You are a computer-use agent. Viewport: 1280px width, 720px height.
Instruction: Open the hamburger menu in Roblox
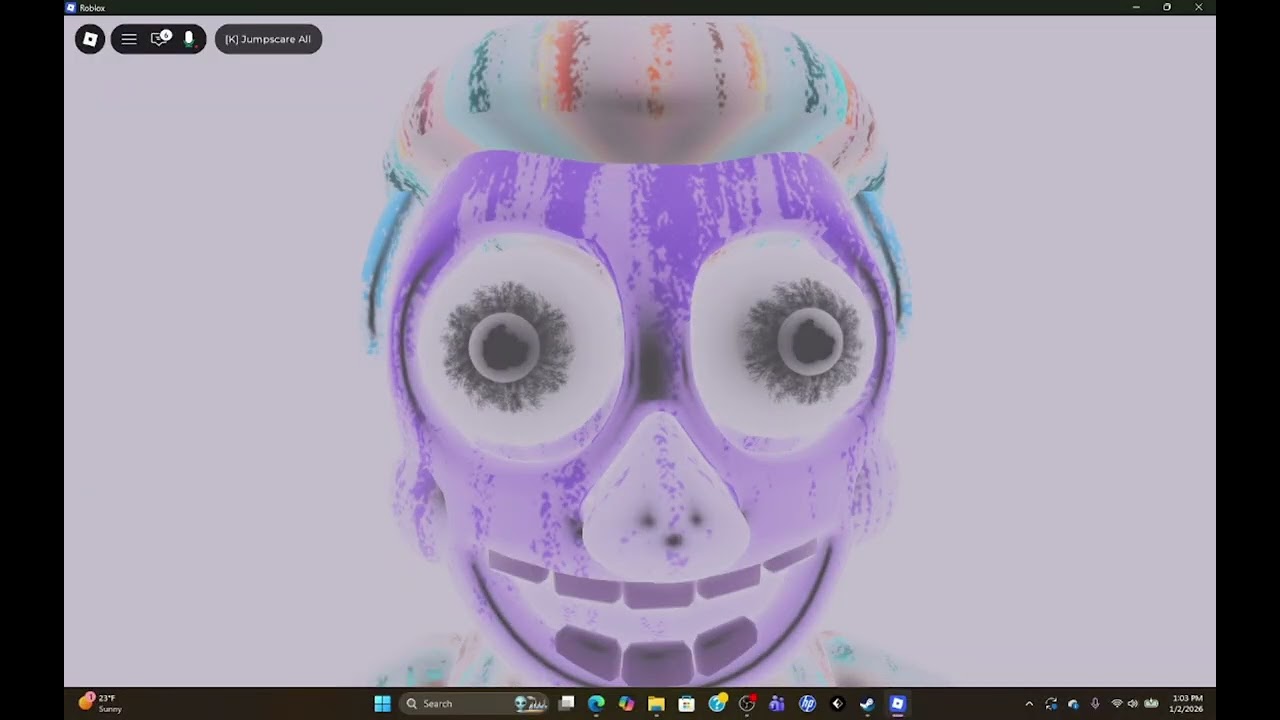(129, 39)
